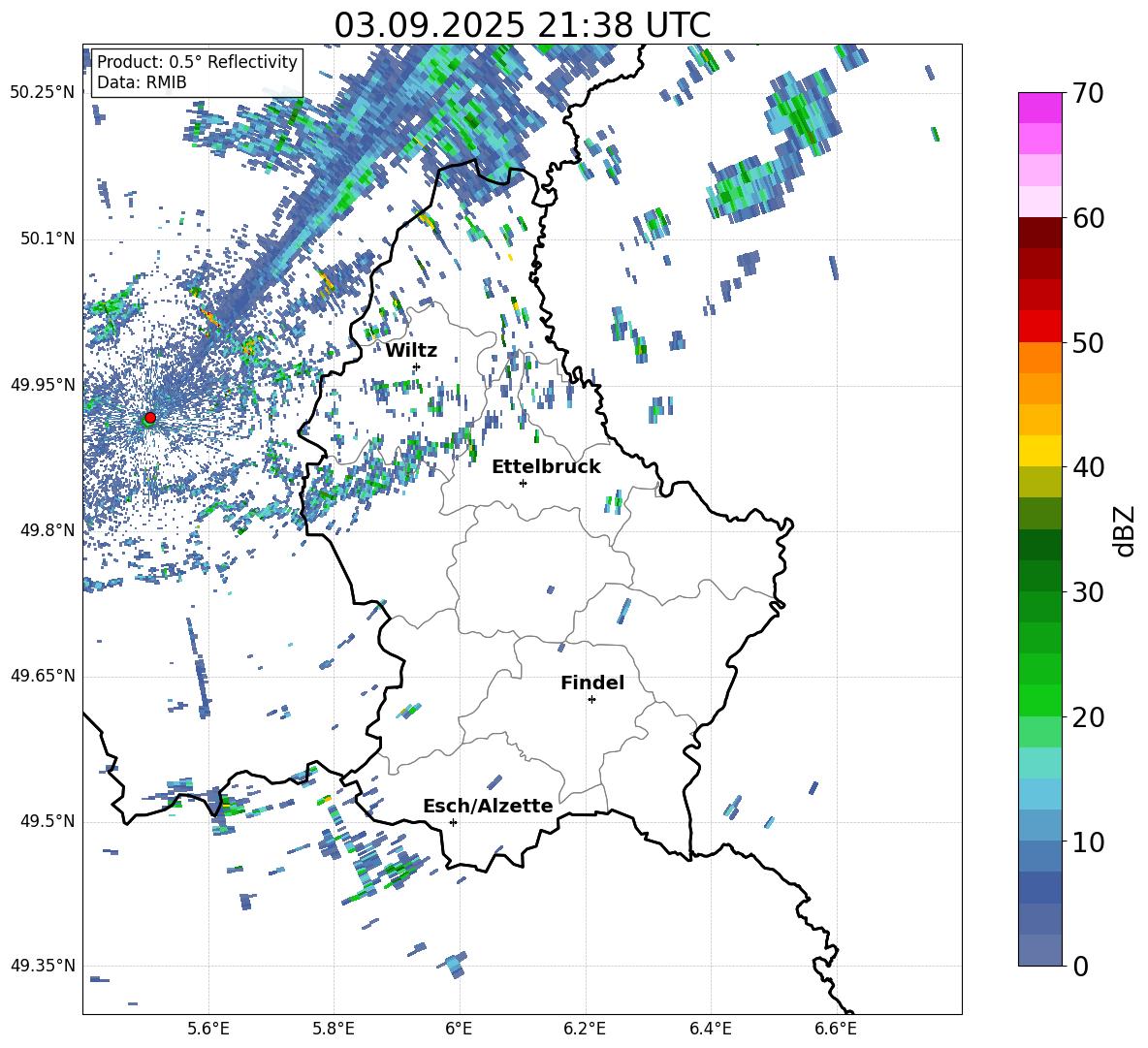Screen dimensions: 1148x1048
Task: Click the red radar site marker
Action: point(150,417)
